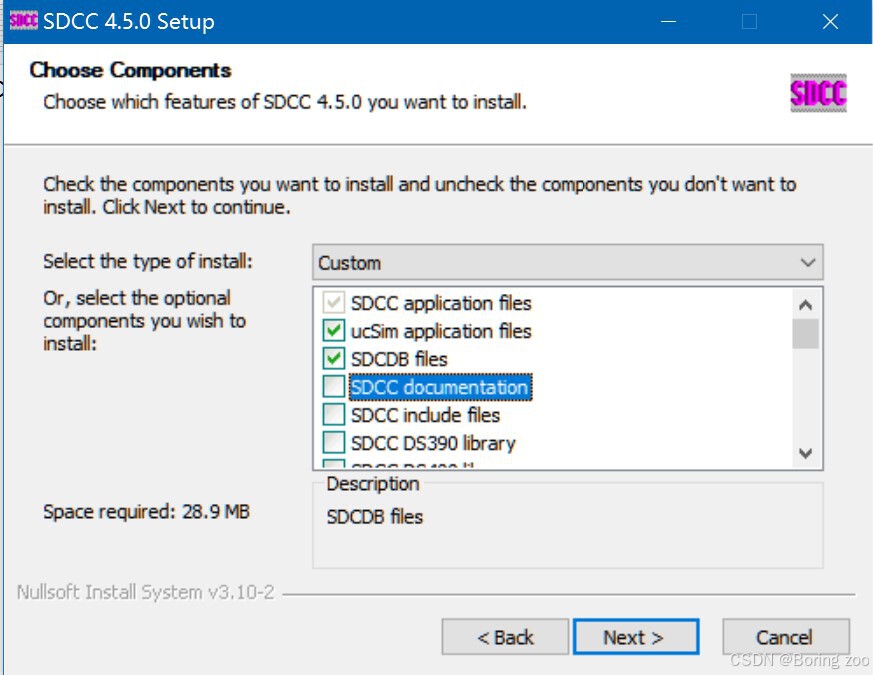Toggle the SDCC application files checkbox
This screenshot has height=675, width=873.
coord(333,303)
